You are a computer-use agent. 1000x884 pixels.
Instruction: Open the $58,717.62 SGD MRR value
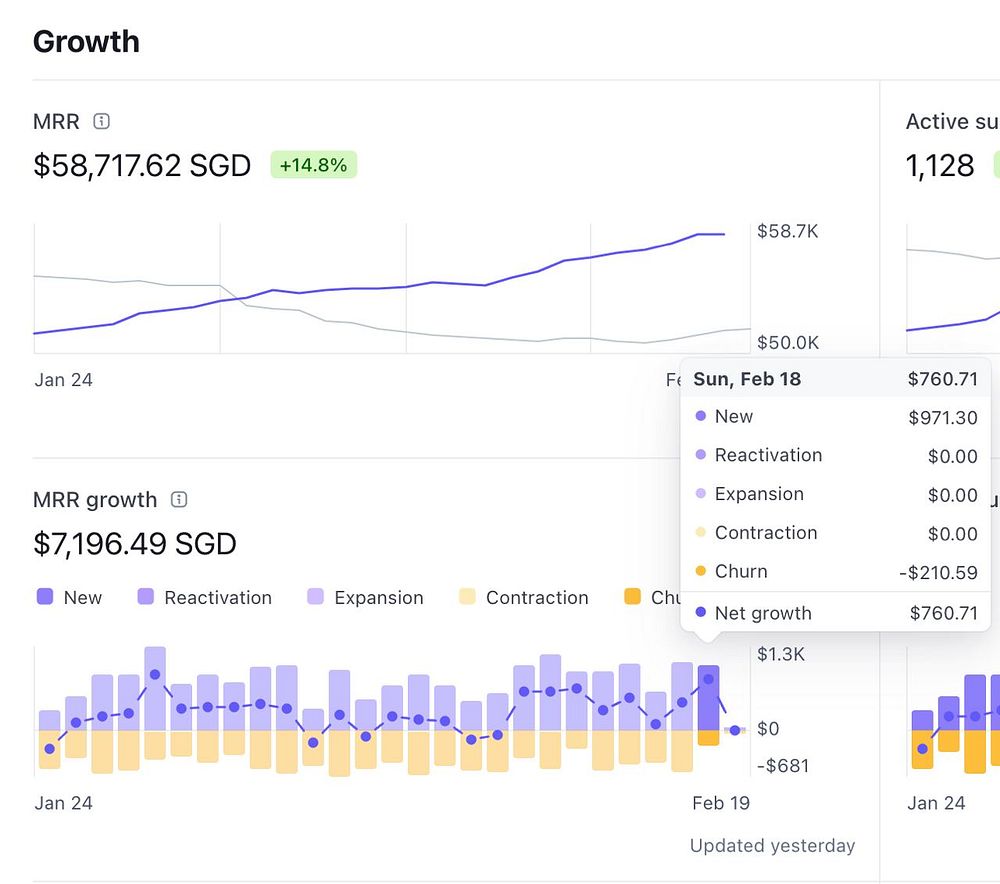[x=142, y=165]
